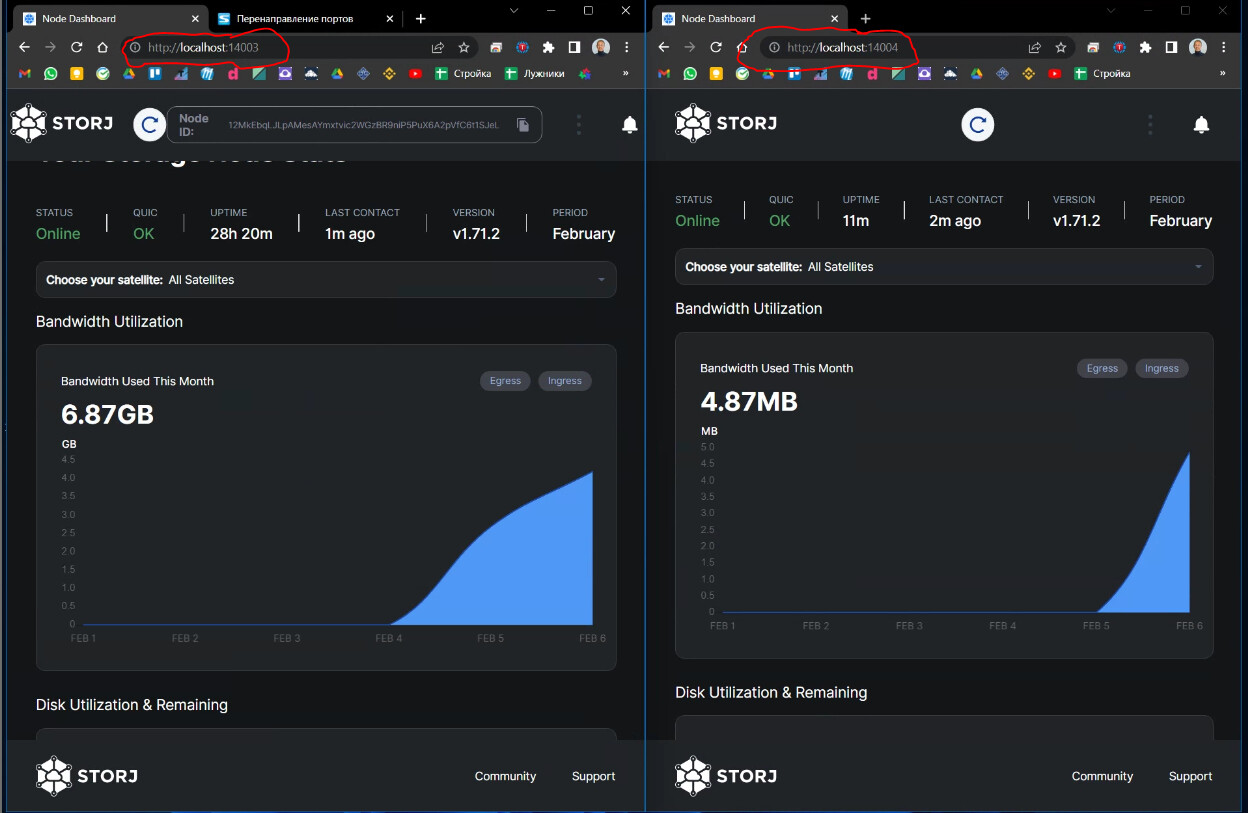Toggle Egress in the 6.87GB bandwidth chart

[x=505, y=381]
